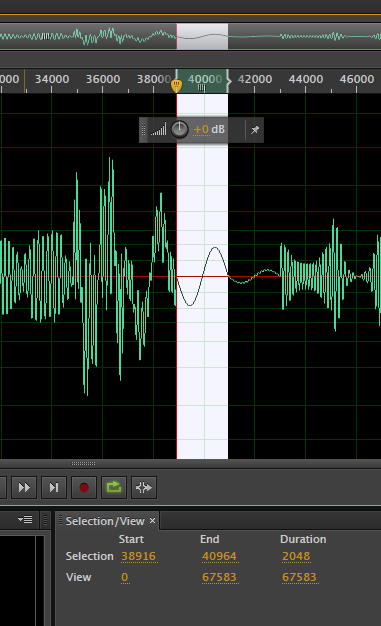Click the sine wave inside the white selection
This screenshot has width=381, height=626.
click(x=202, y=276)
